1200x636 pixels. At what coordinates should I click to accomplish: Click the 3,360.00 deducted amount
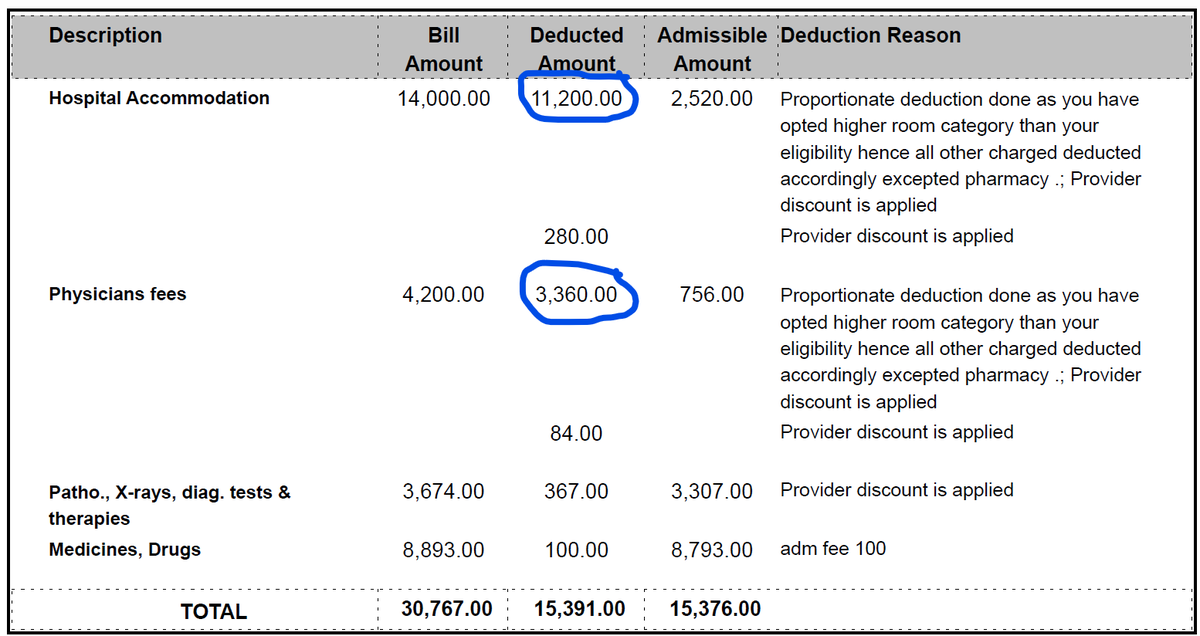[x=577, y=295]
